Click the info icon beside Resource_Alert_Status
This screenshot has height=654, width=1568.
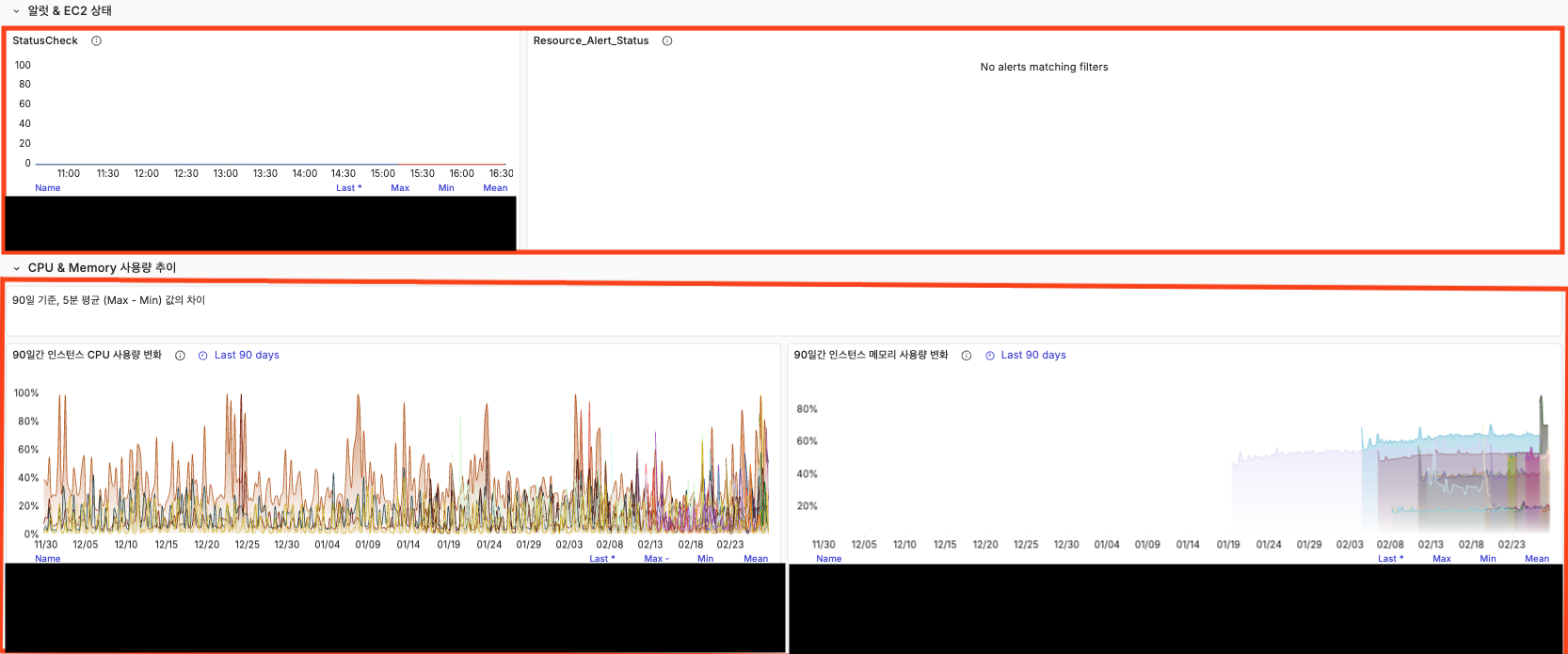(667, 41)
